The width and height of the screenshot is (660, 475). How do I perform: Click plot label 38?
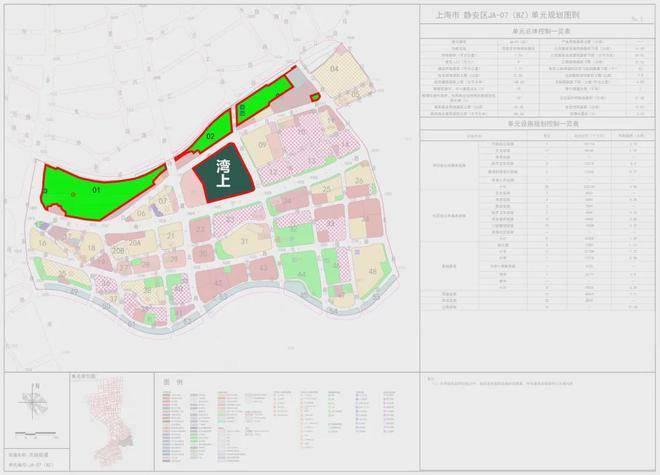coord(147,291)
